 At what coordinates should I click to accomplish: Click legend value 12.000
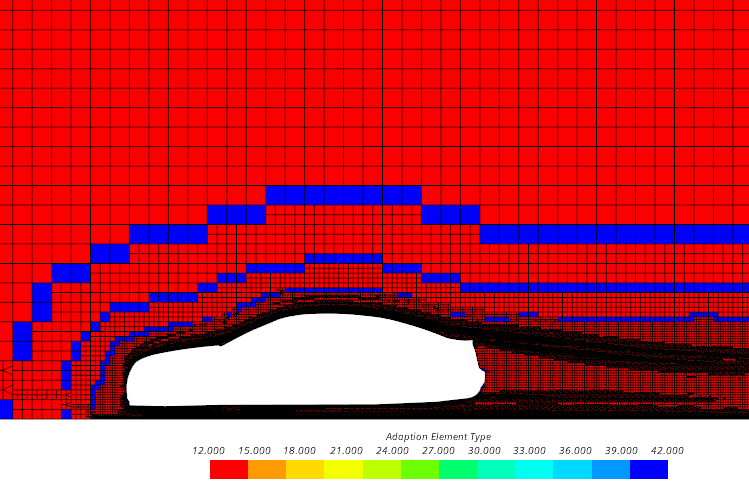tap(208, 451)
